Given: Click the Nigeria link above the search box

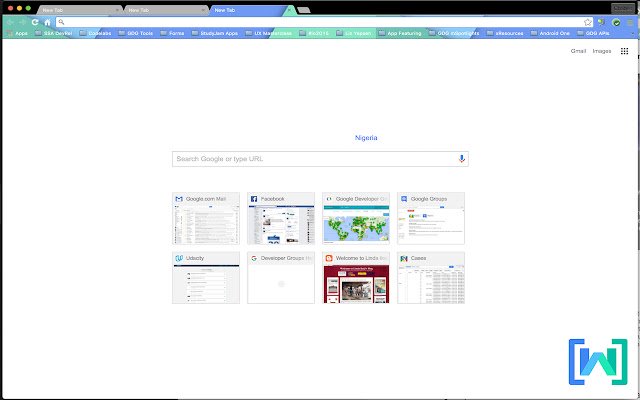Looking at the screenshot, I should coord(366,138).
